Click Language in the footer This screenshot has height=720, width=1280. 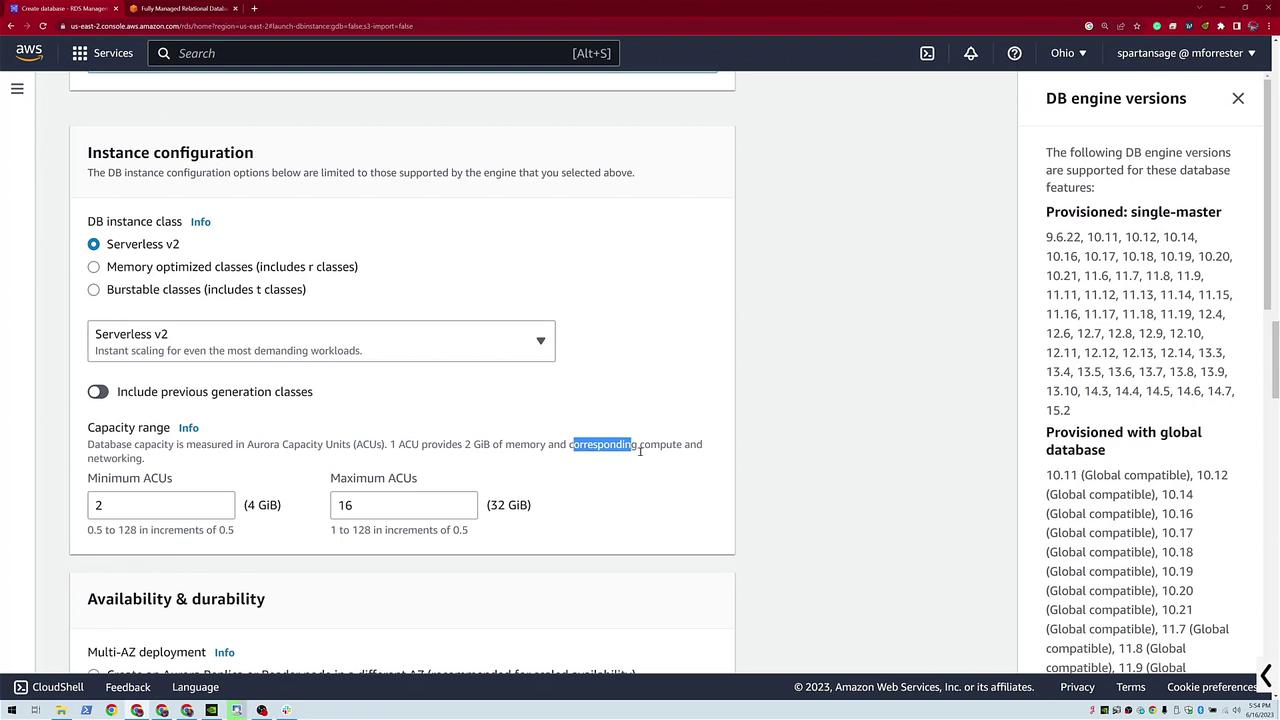pyautogui.click(x=195, y=687)
